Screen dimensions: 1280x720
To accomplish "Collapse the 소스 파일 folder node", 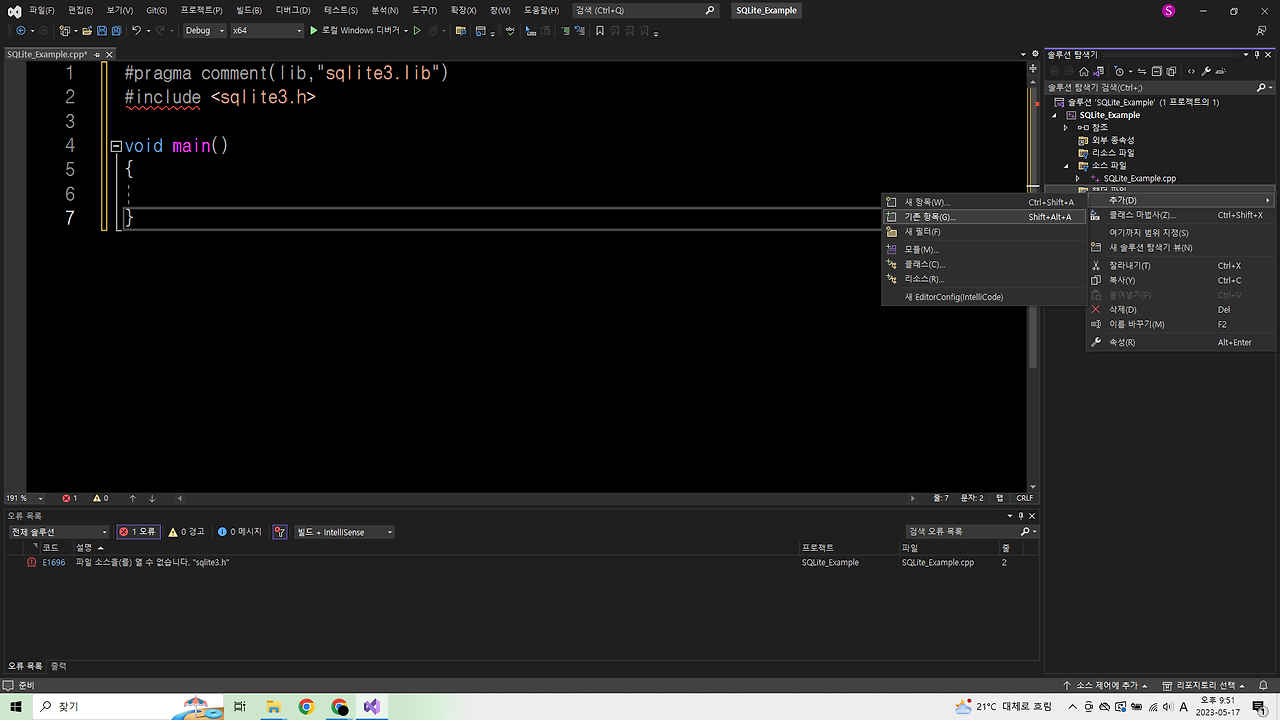I will tap(1066, 165).
